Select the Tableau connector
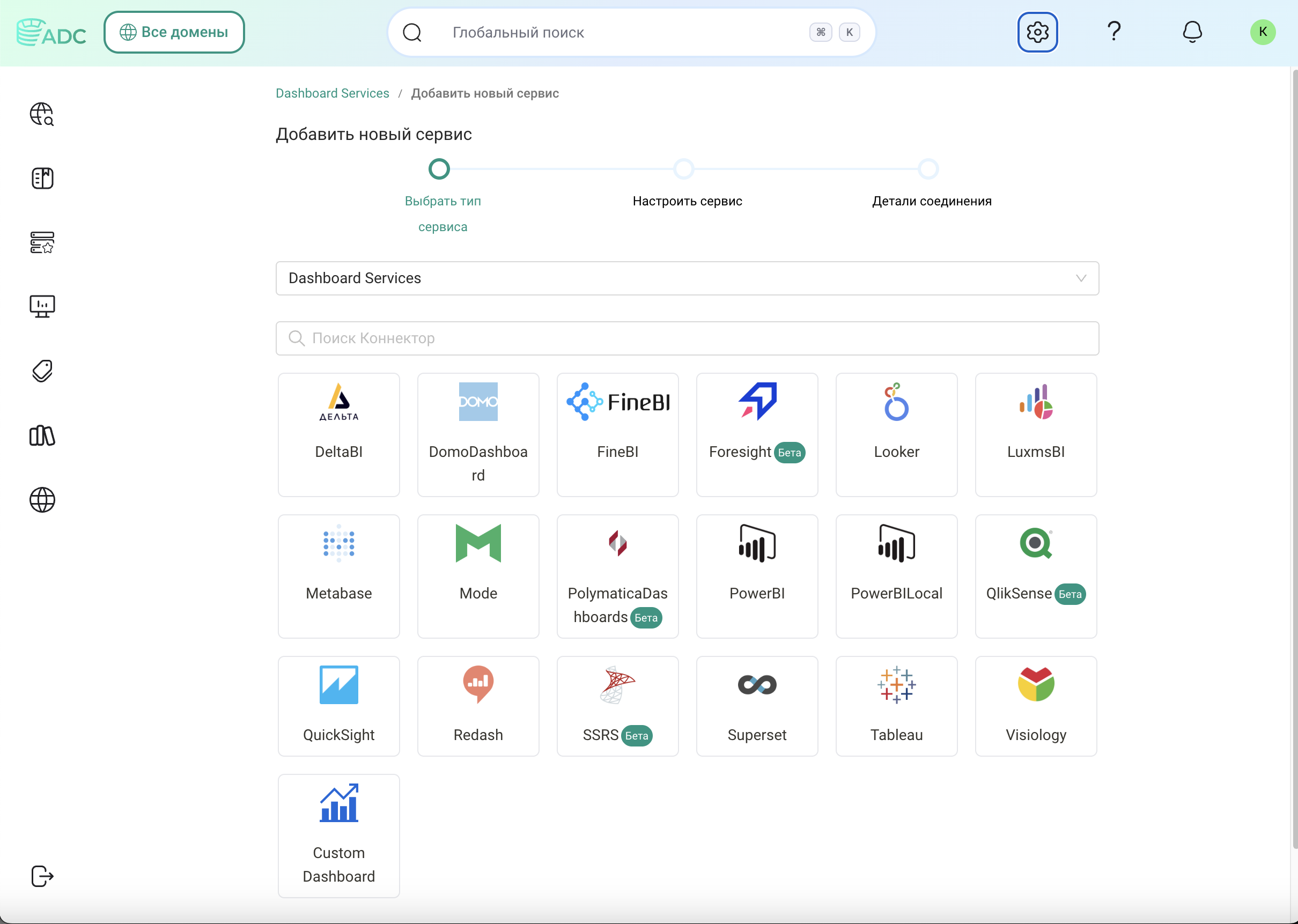 click(896, 706)
